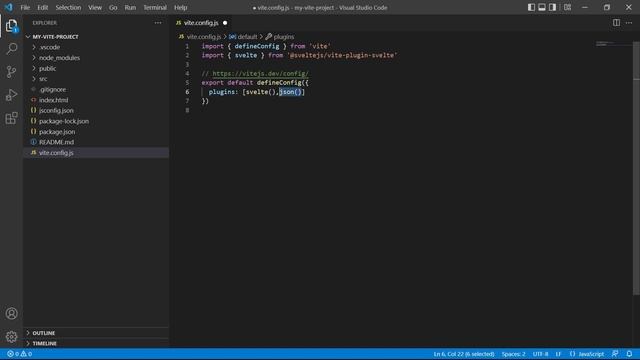The width and height of the screenshot is (640, 360).
Task: Click the unsaved dot on vite.config.js tab
Action: (x=225, y=23)
